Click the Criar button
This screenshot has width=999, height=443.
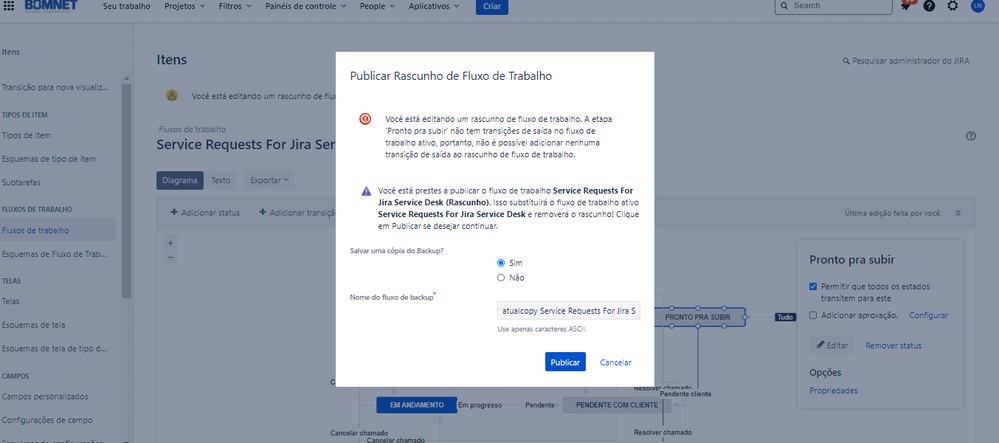coord(492,6)
